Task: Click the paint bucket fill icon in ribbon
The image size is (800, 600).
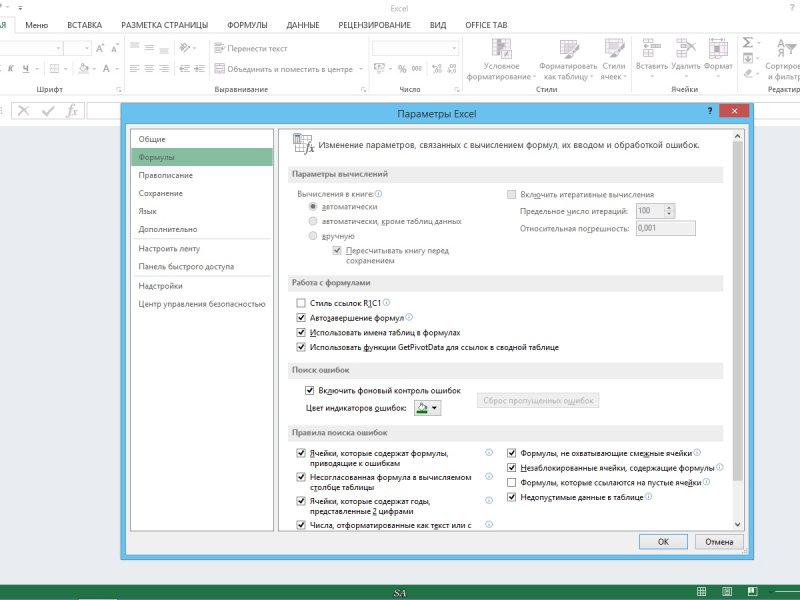Action: (x=84, y=68)
